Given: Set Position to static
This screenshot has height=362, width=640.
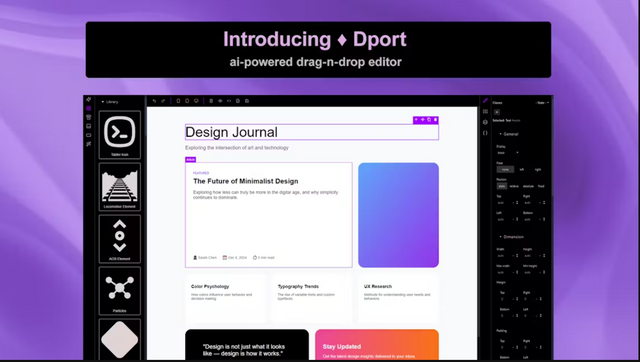Looking at the screenshot, I should coord(502,186).
